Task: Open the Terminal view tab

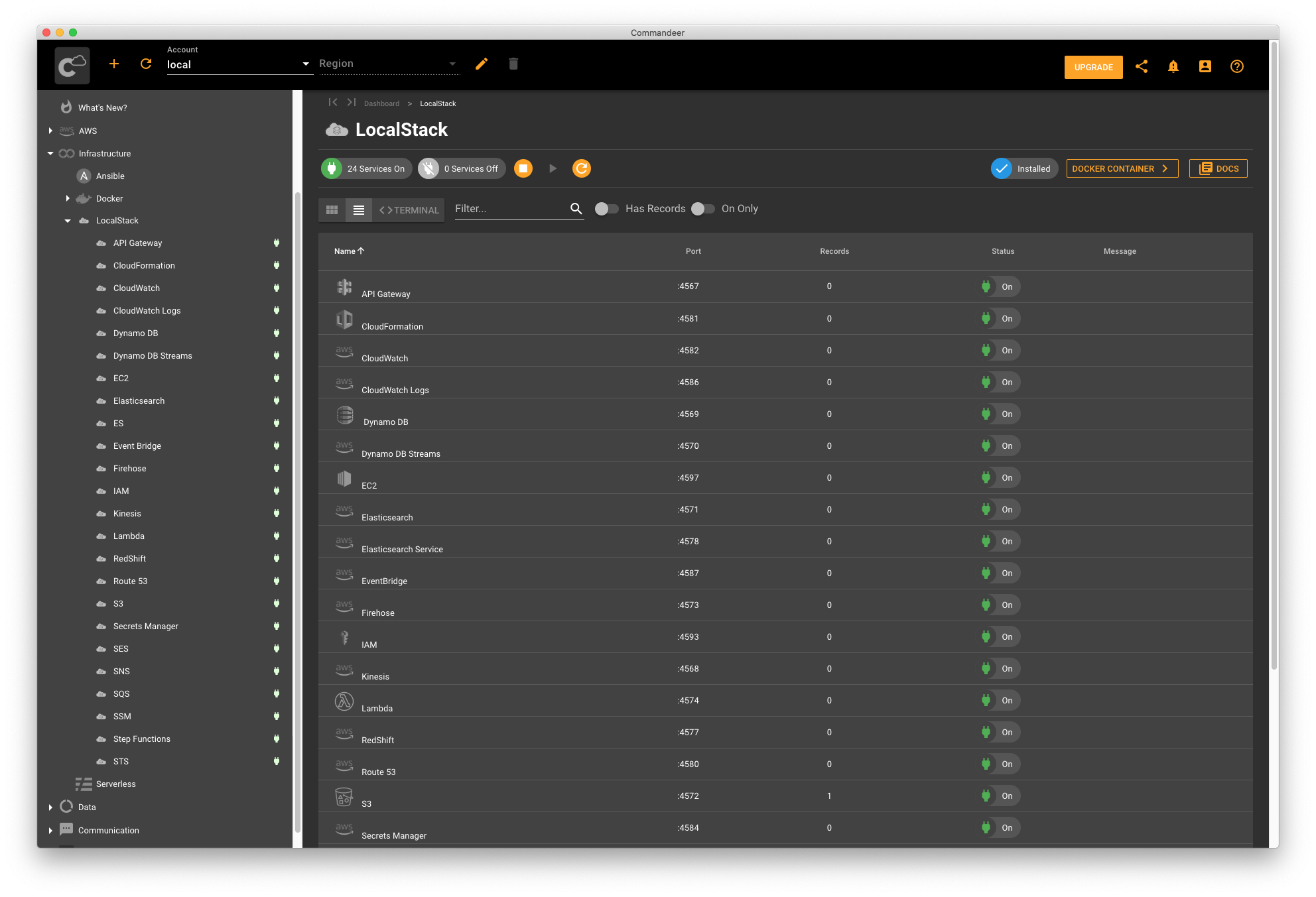Action: coord(409,210)
